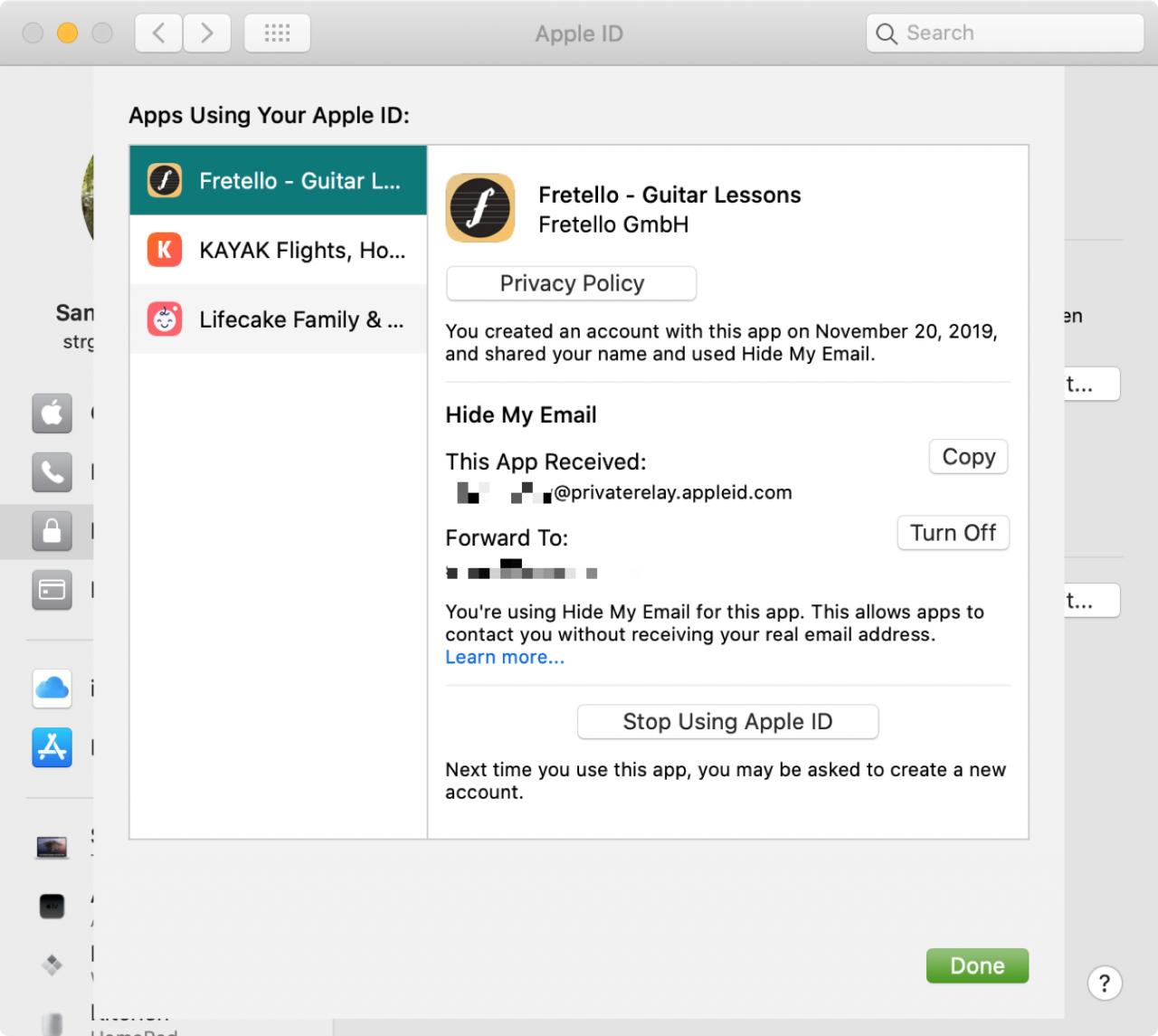Click the large Fretello logo icon

480,208
